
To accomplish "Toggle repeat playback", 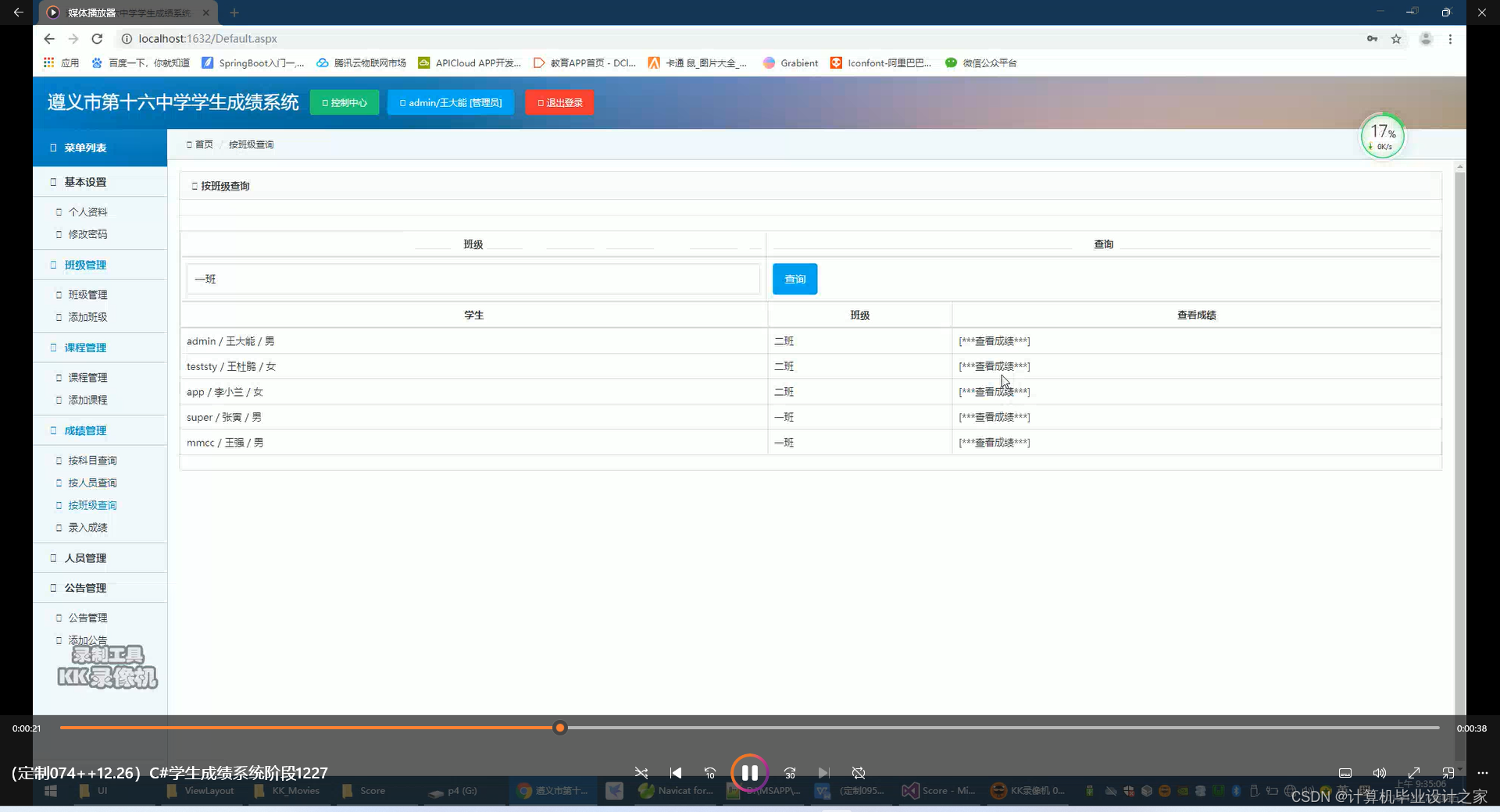I will (859, 773).
